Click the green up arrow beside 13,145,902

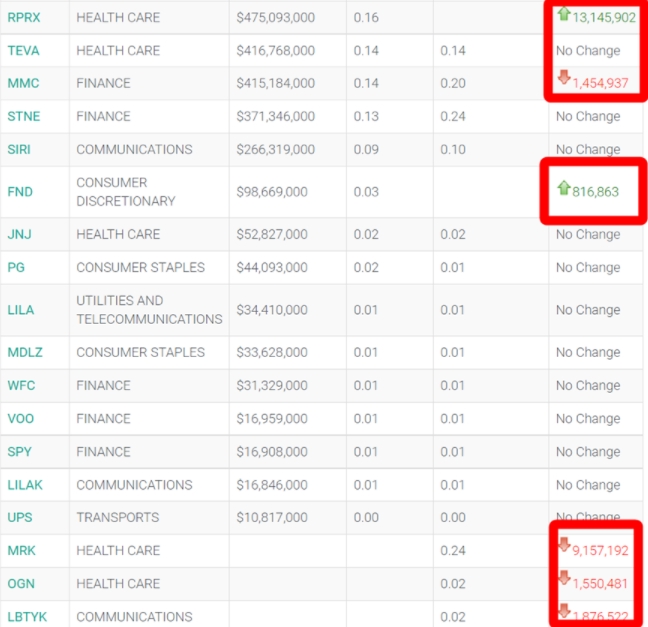[x=564, y=14]
